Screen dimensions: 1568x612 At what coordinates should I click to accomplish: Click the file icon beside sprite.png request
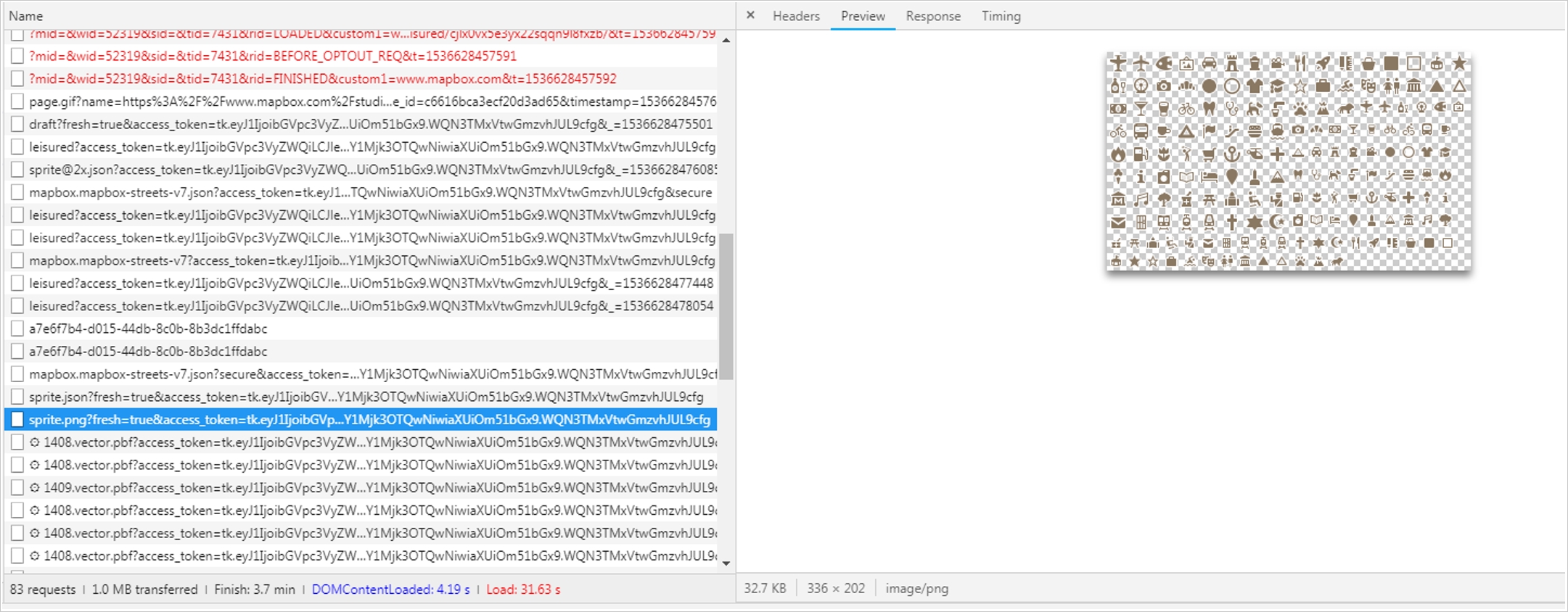point(17,420)
